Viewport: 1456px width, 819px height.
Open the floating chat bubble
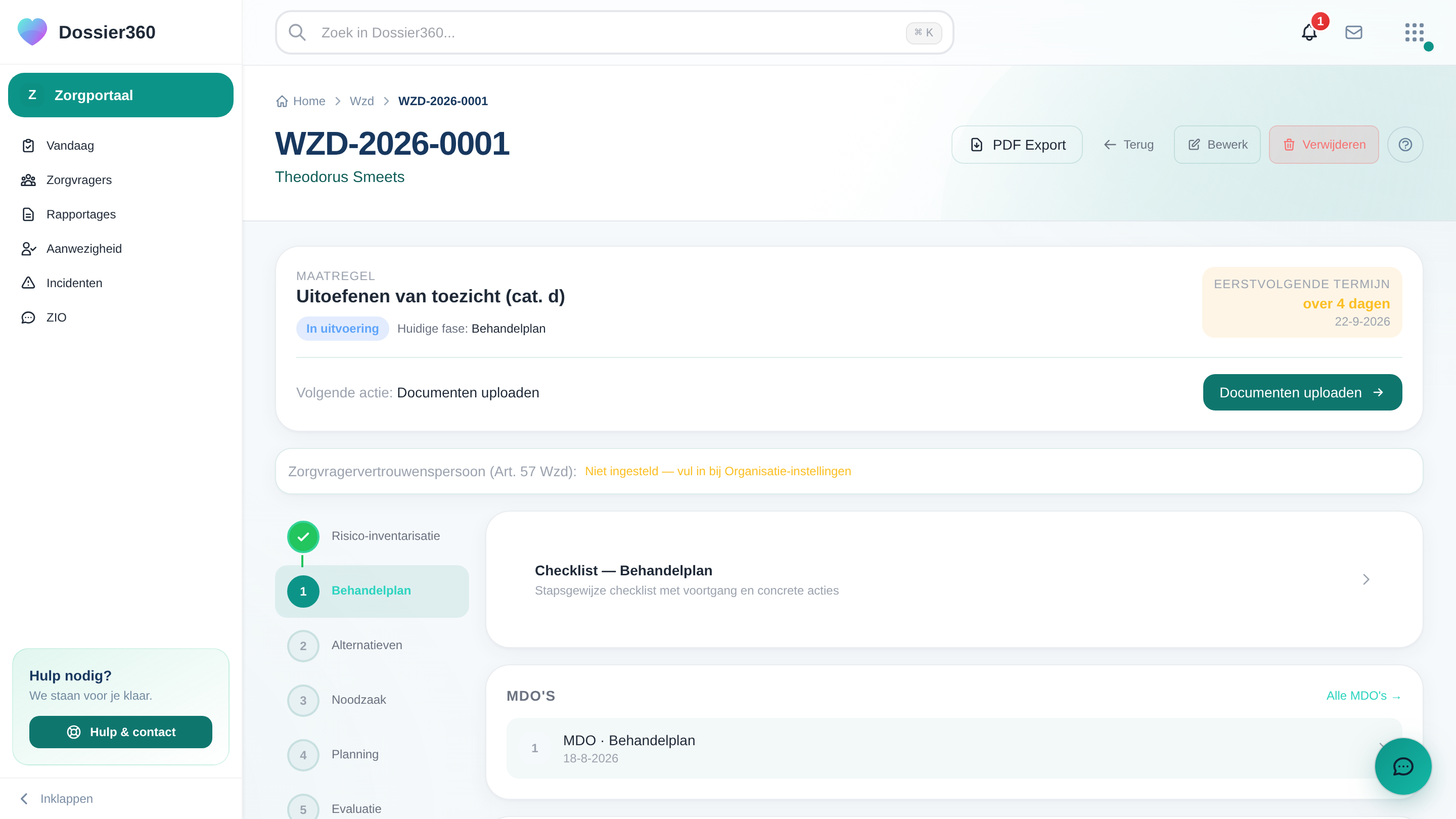(1403, 766)
